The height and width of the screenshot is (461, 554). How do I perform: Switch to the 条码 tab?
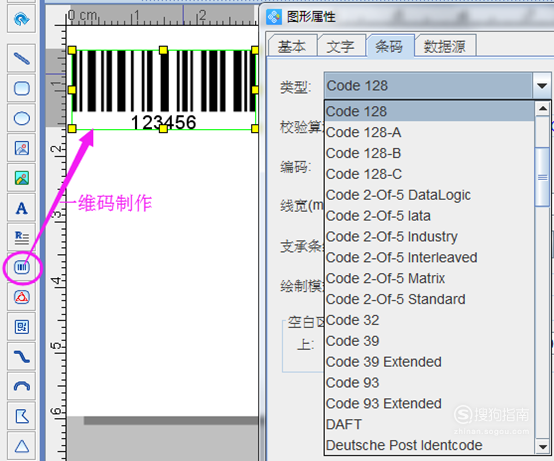click(389, 46)
